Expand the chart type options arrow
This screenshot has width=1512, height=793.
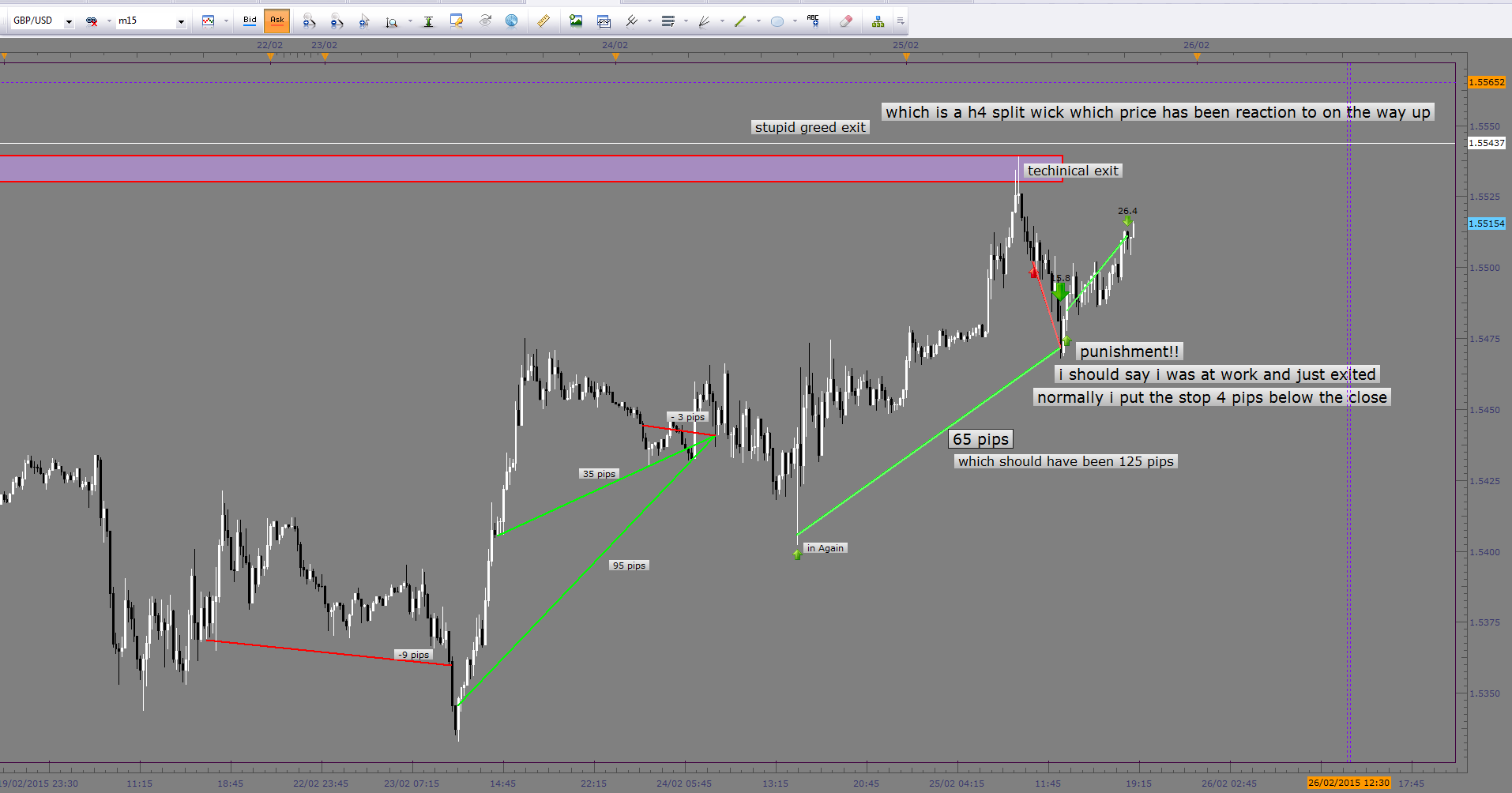[226, 21]
